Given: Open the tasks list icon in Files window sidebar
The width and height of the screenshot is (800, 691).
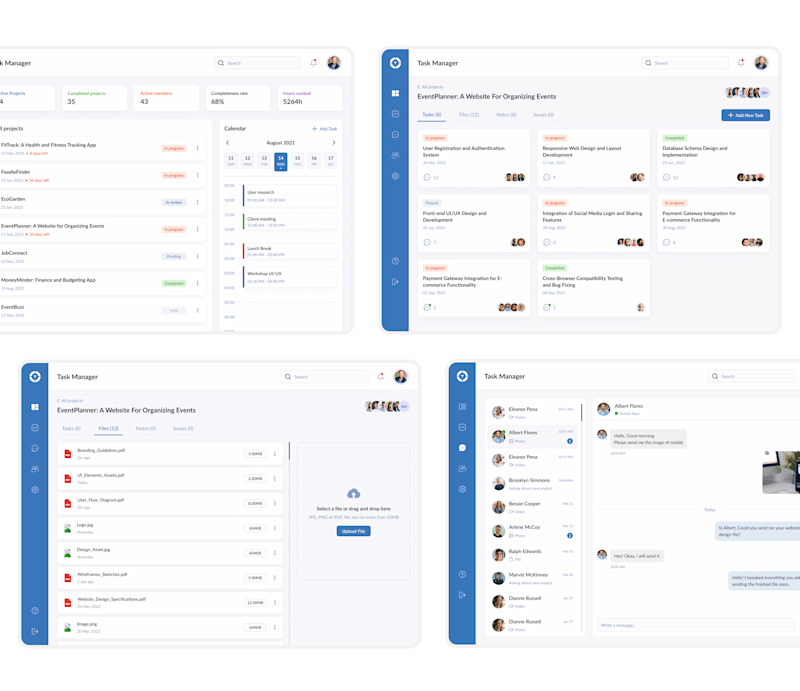Looking at the screenshot, I should [35, 428].
